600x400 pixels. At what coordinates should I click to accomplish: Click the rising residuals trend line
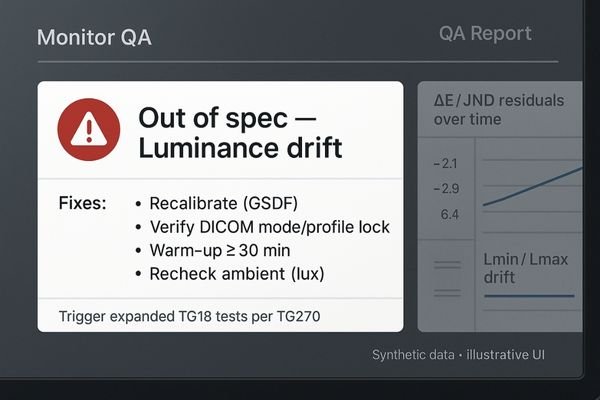(532, 187)
